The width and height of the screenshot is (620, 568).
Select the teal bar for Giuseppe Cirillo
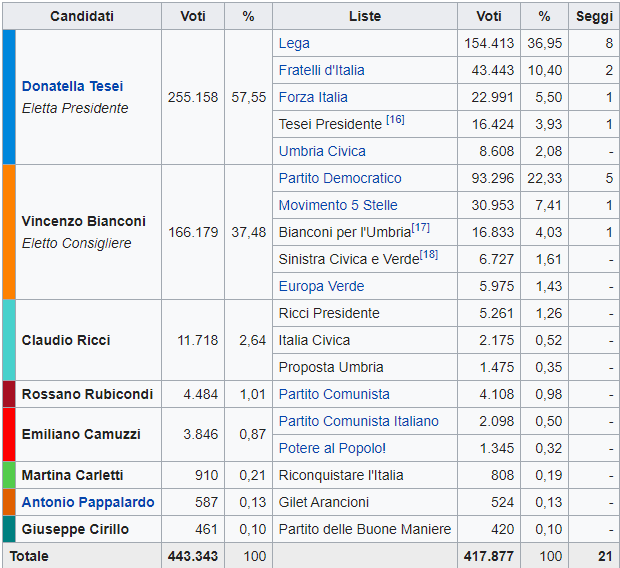pyautogui.click(x=9, y=529)
